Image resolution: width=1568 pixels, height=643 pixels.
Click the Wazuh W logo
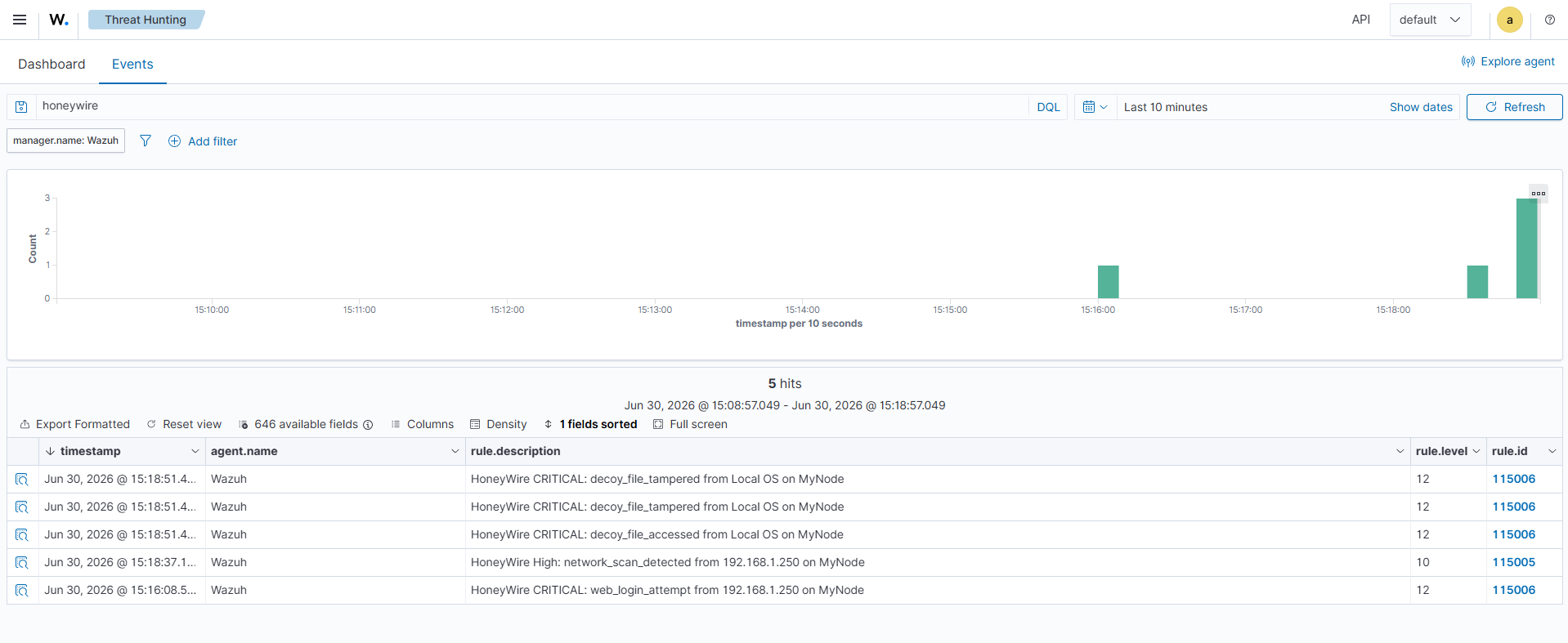[x=59, y=20]
